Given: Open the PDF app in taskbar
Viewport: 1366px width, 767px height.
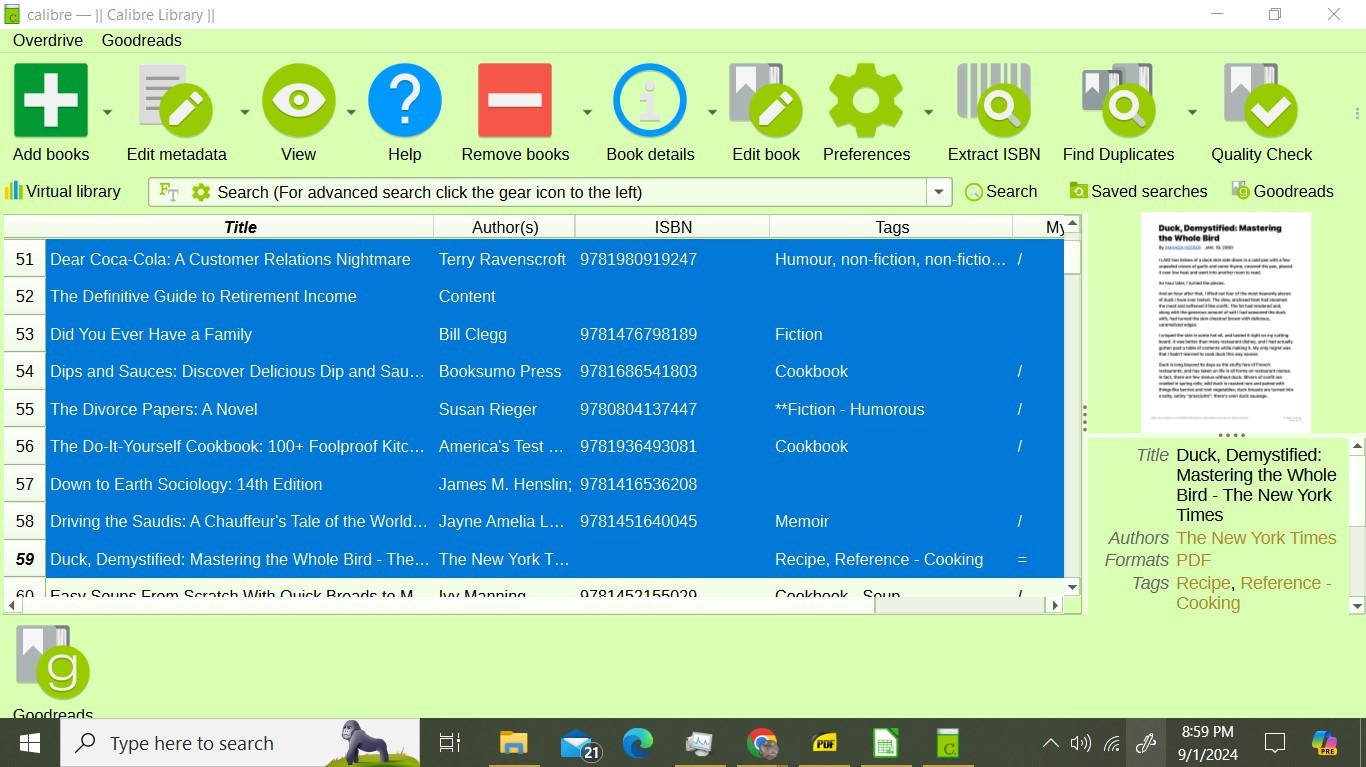Looking at the screenshot, I should tap(825, 743).
